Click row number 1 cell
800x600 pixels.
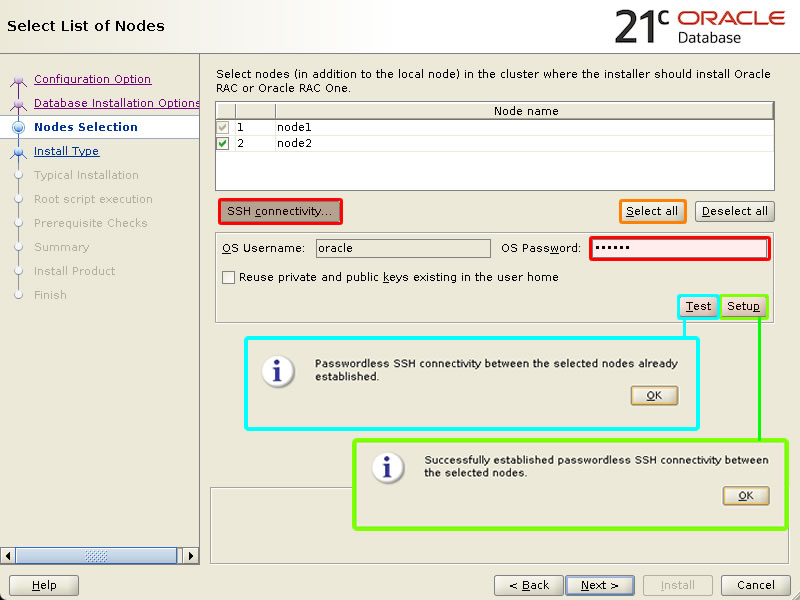point(255,127)
